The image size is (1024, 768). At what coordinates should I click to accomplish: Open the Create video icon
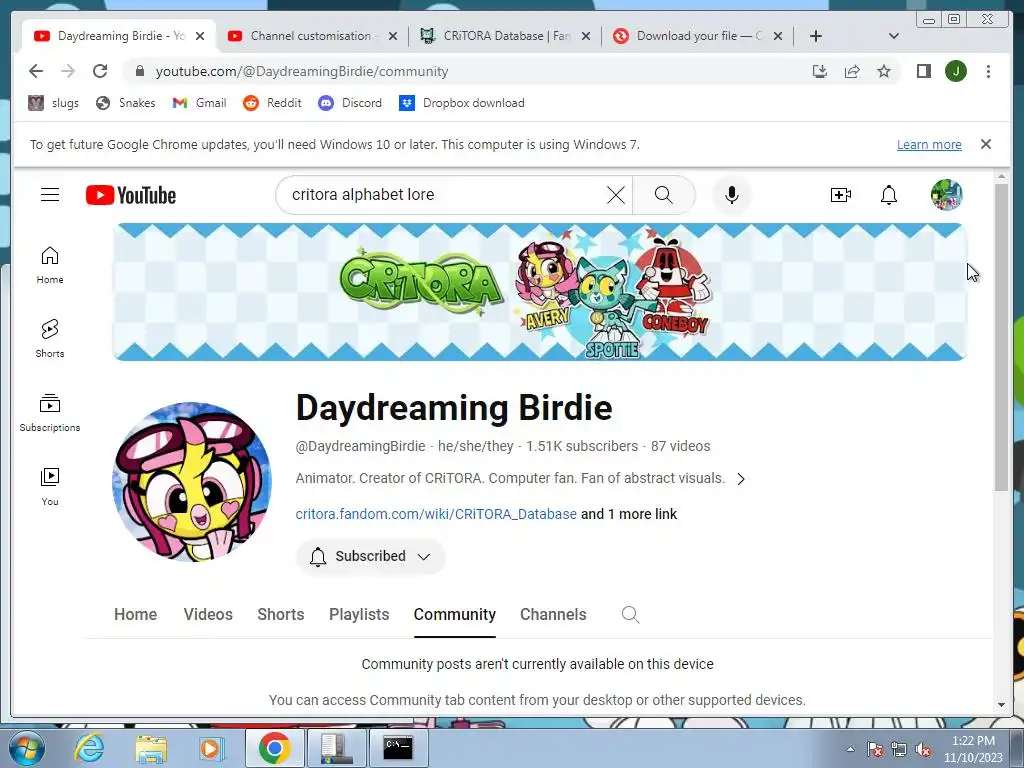tap(840, 195)
